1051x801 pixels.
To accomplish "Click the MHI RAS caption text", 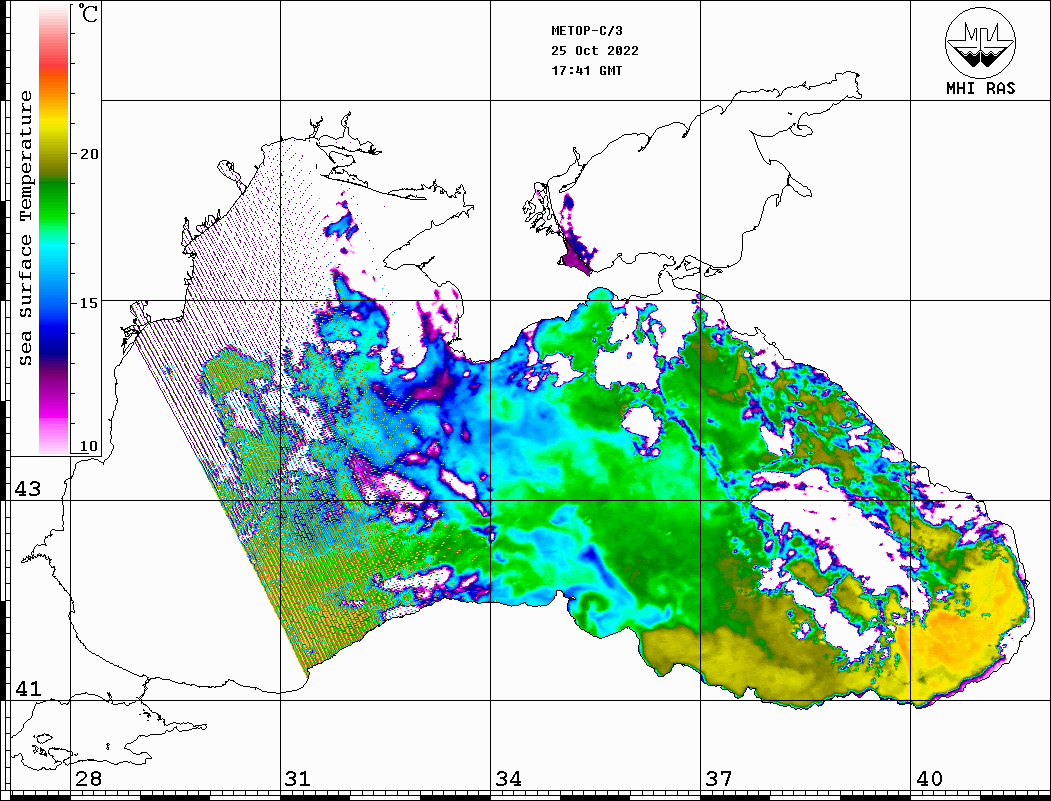I will (980, 88).
